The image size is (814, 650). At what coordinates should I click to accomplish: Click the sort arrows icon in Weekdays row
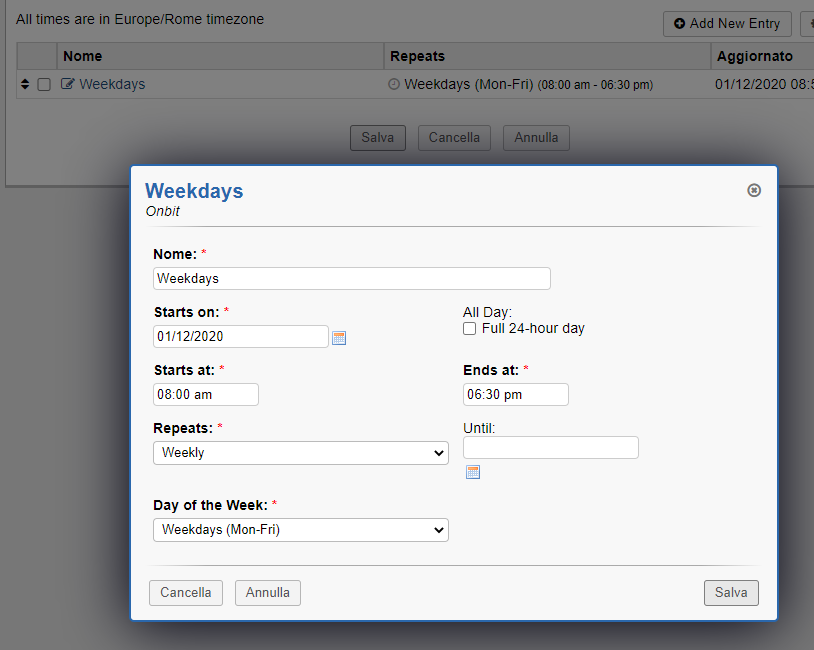[25, 85]
